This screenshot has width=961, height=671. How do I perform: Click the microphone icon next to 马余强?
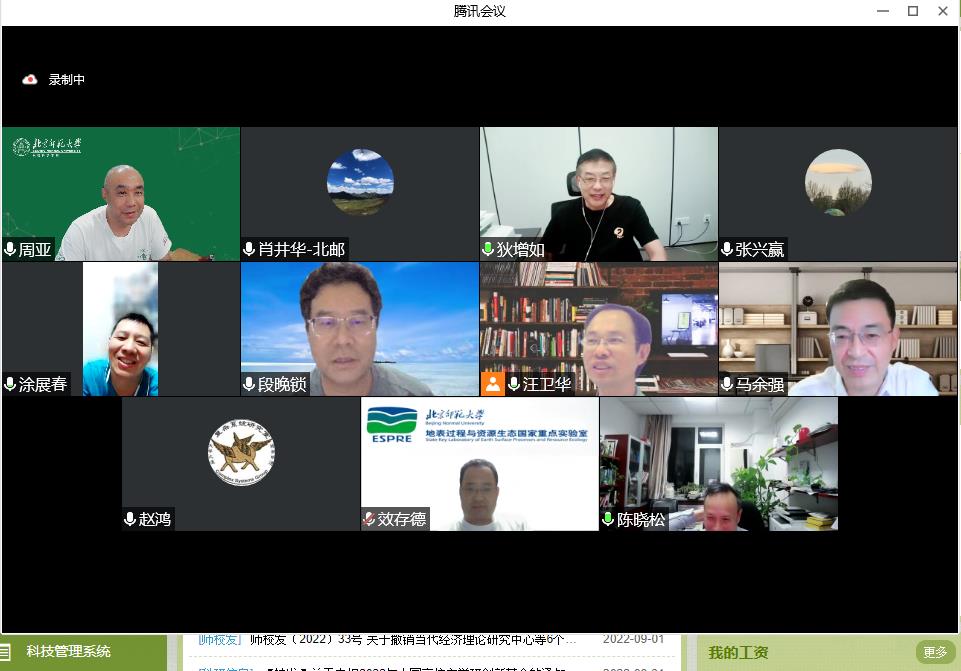[x=727, y=384]
